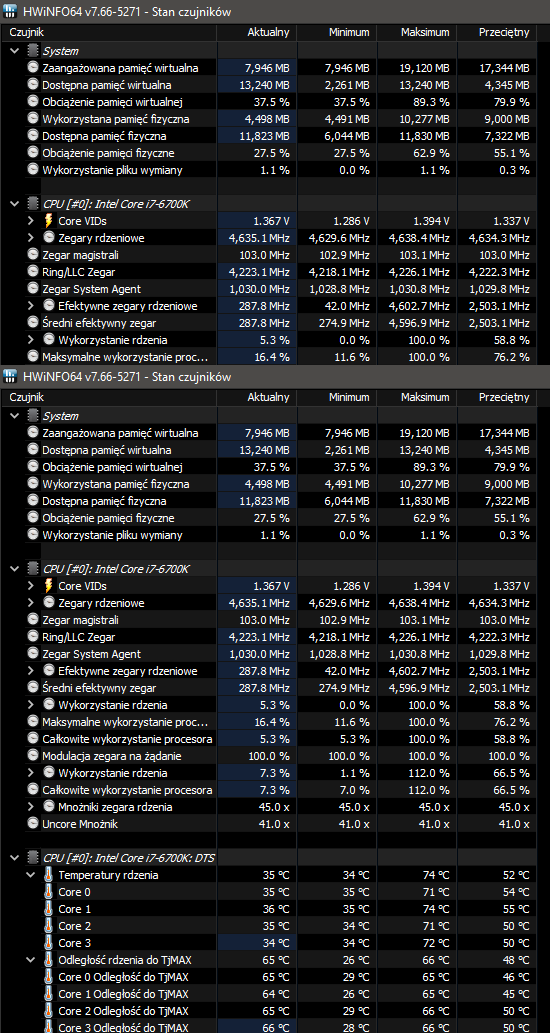Collapse the Temperatury rdzenia group
The height and width of the screenshot is (1033, 550).
pos(30,875)
